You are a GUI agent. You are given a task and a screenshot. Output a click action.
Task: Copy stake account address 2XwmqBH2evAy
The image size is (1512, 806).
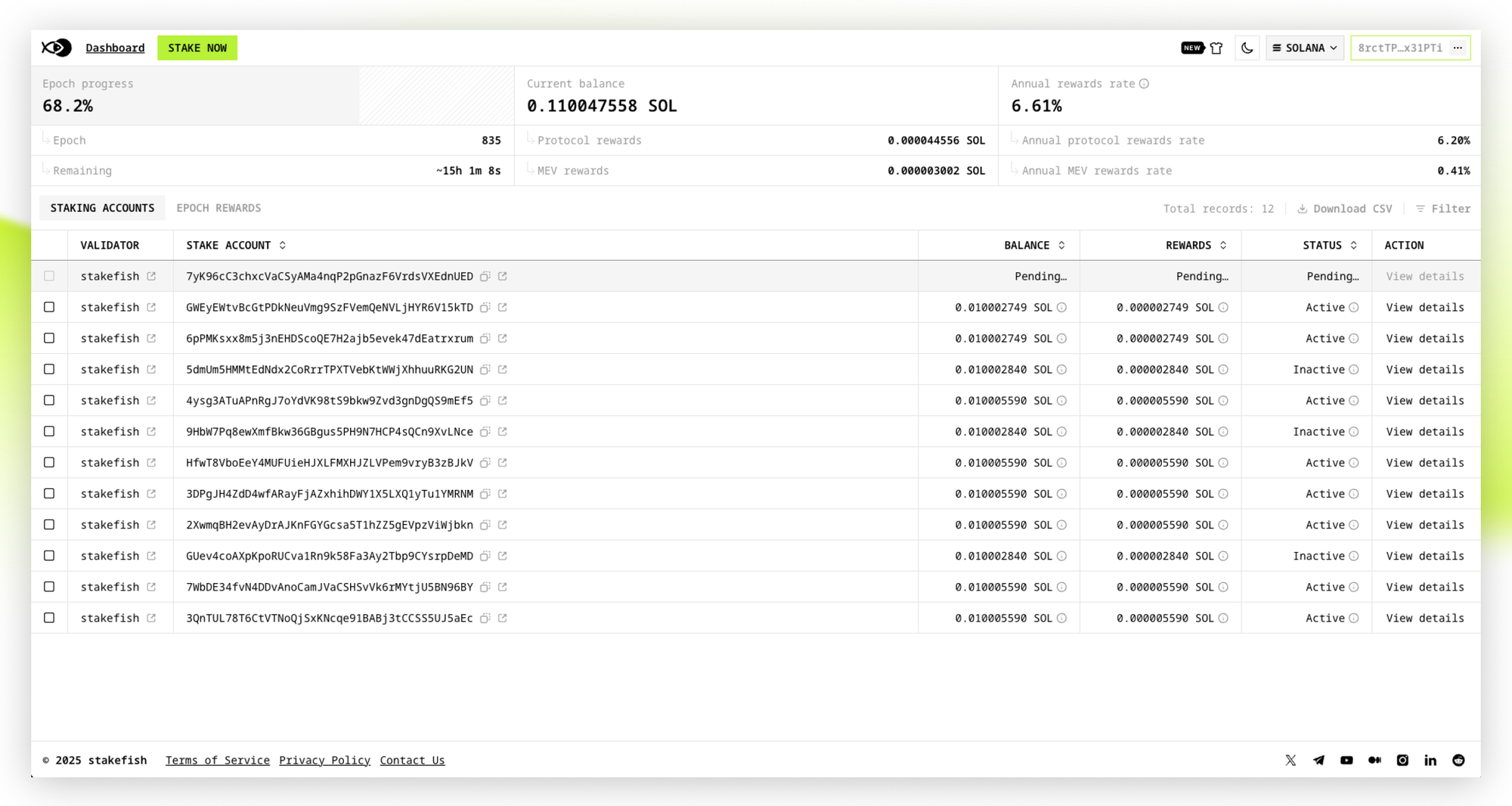tap(485, 525)
